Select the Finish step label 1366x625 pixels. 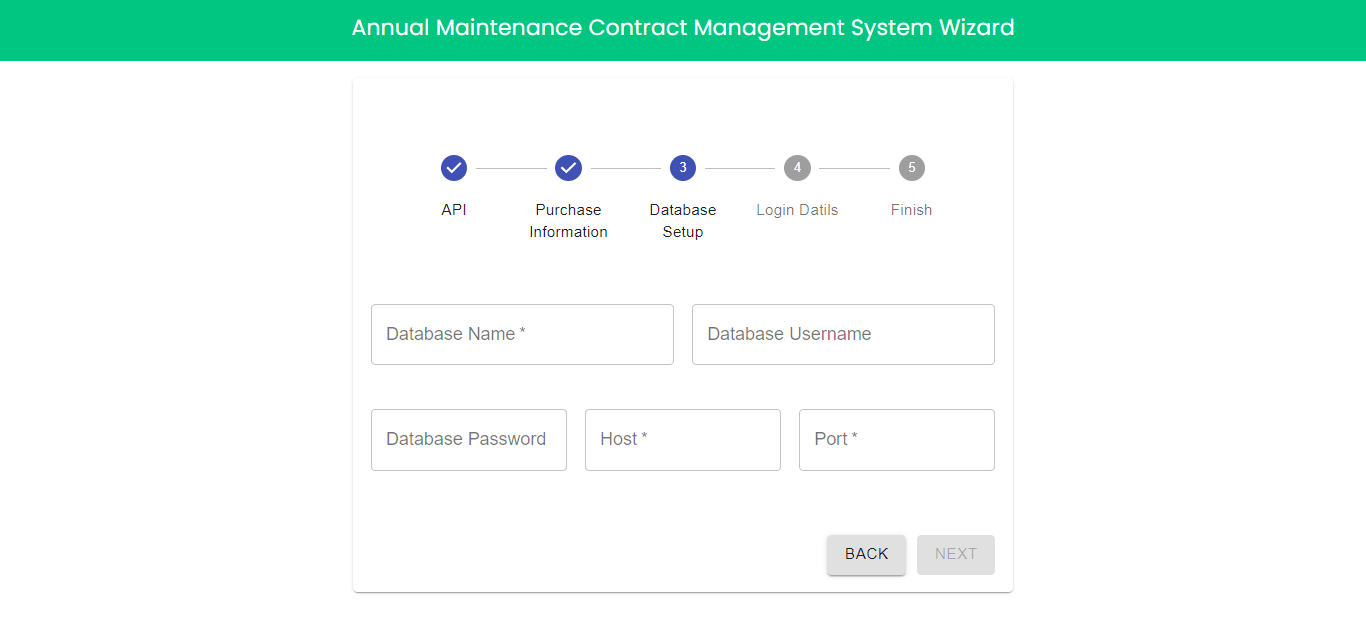pos(911,210)
